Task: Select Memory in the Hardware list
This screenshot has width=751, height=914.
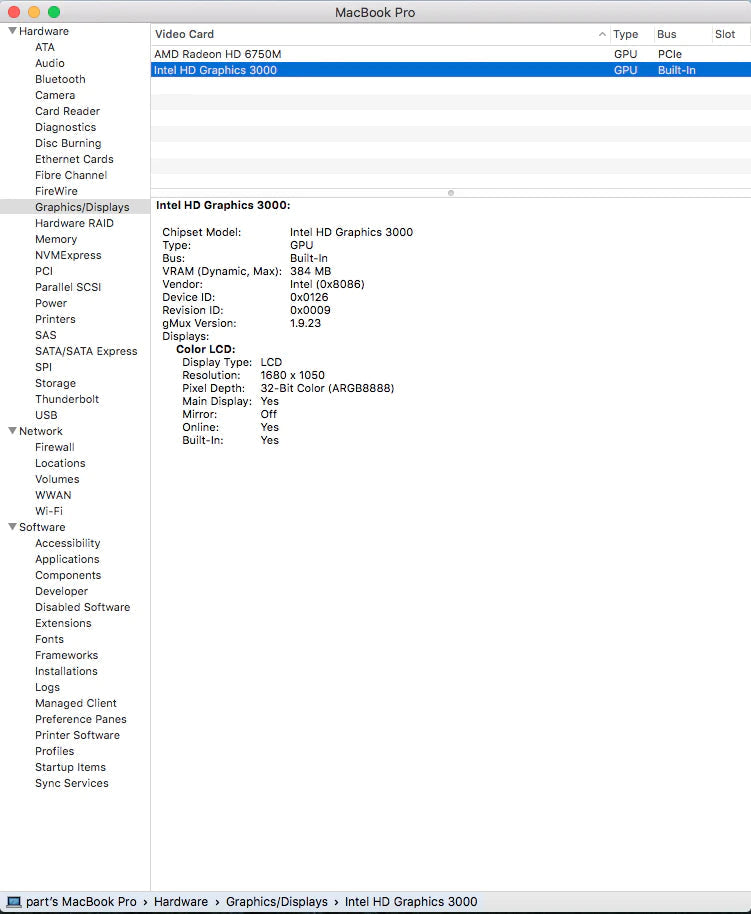Action: [56, 239]
